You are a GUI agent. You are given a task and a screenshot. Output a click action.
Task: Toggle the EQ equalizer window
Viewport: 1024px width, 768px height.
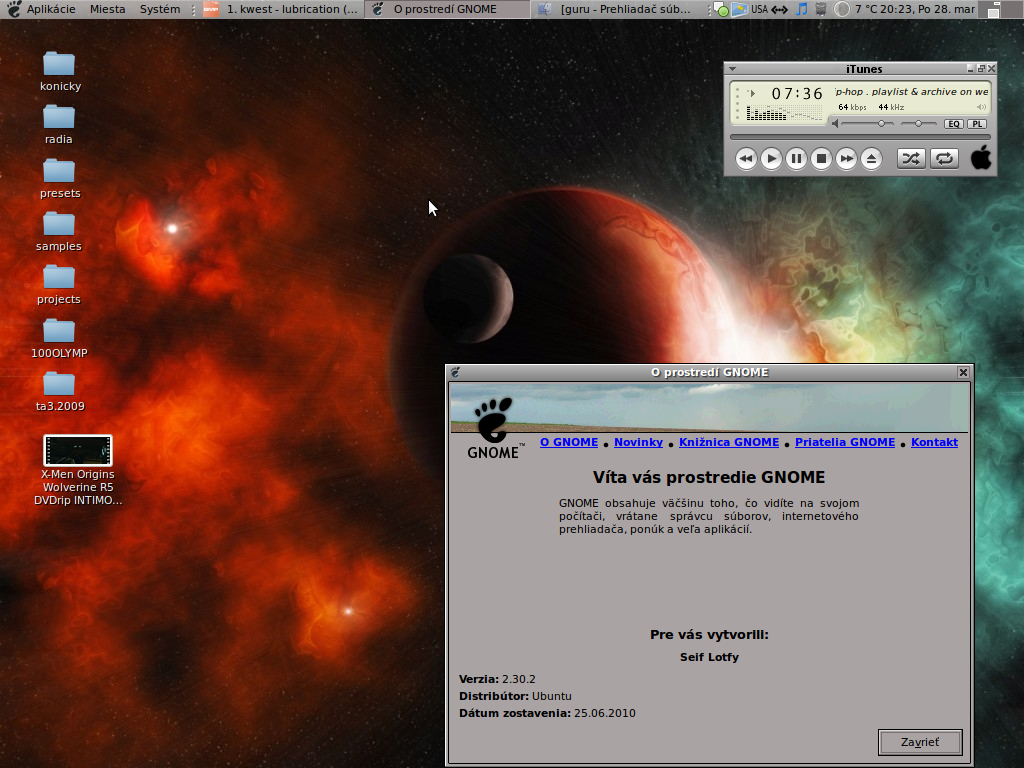pos(953,124)
